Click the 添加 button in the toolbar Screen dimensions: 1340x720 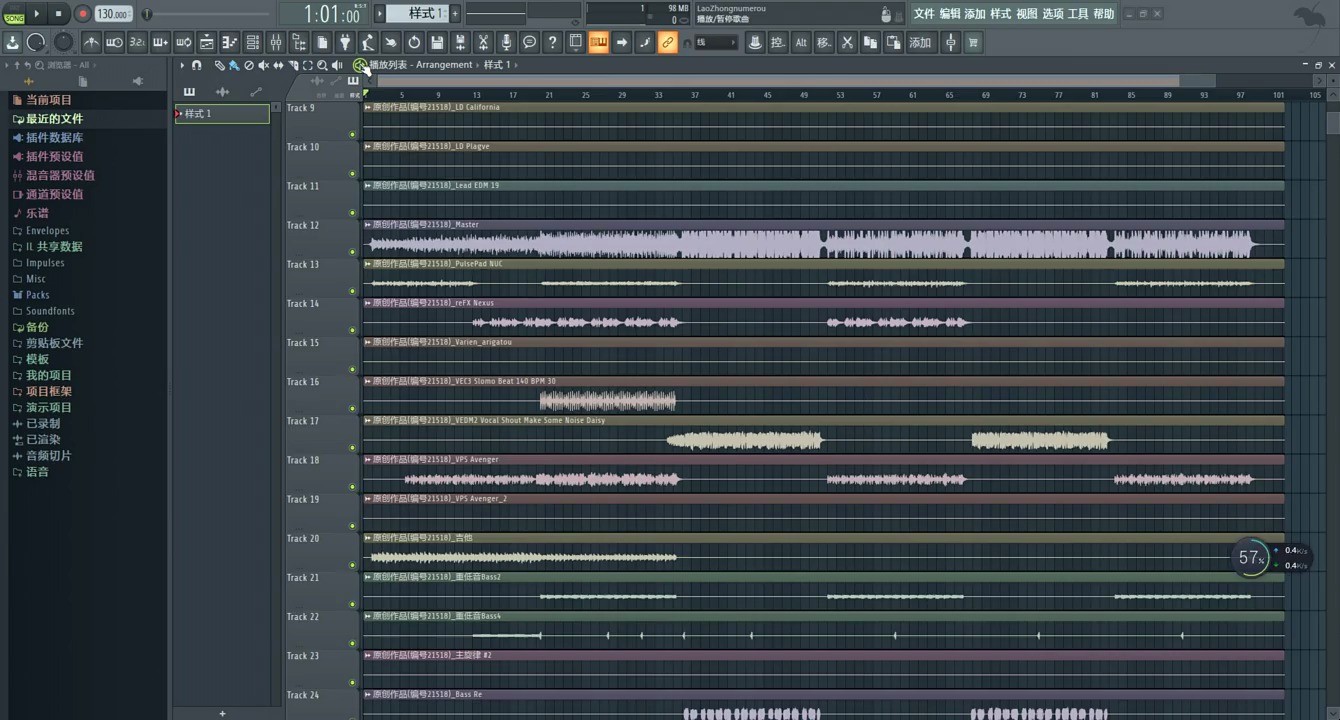point(920,42)
